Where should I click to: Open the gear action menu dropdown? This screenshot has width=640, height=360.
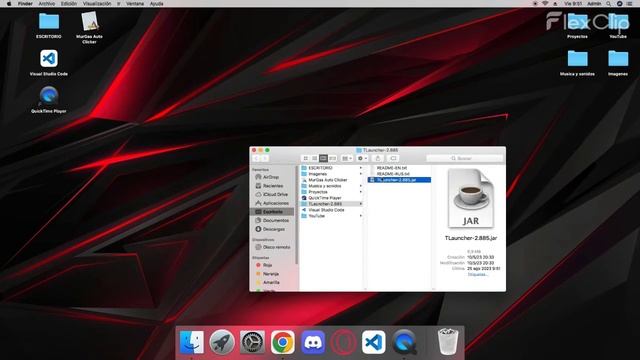(x=362, y=158)
